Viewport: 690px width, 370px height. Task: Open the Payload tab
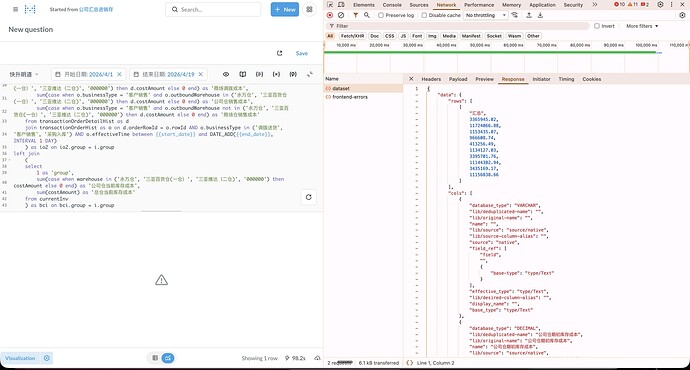pos(458,79)
